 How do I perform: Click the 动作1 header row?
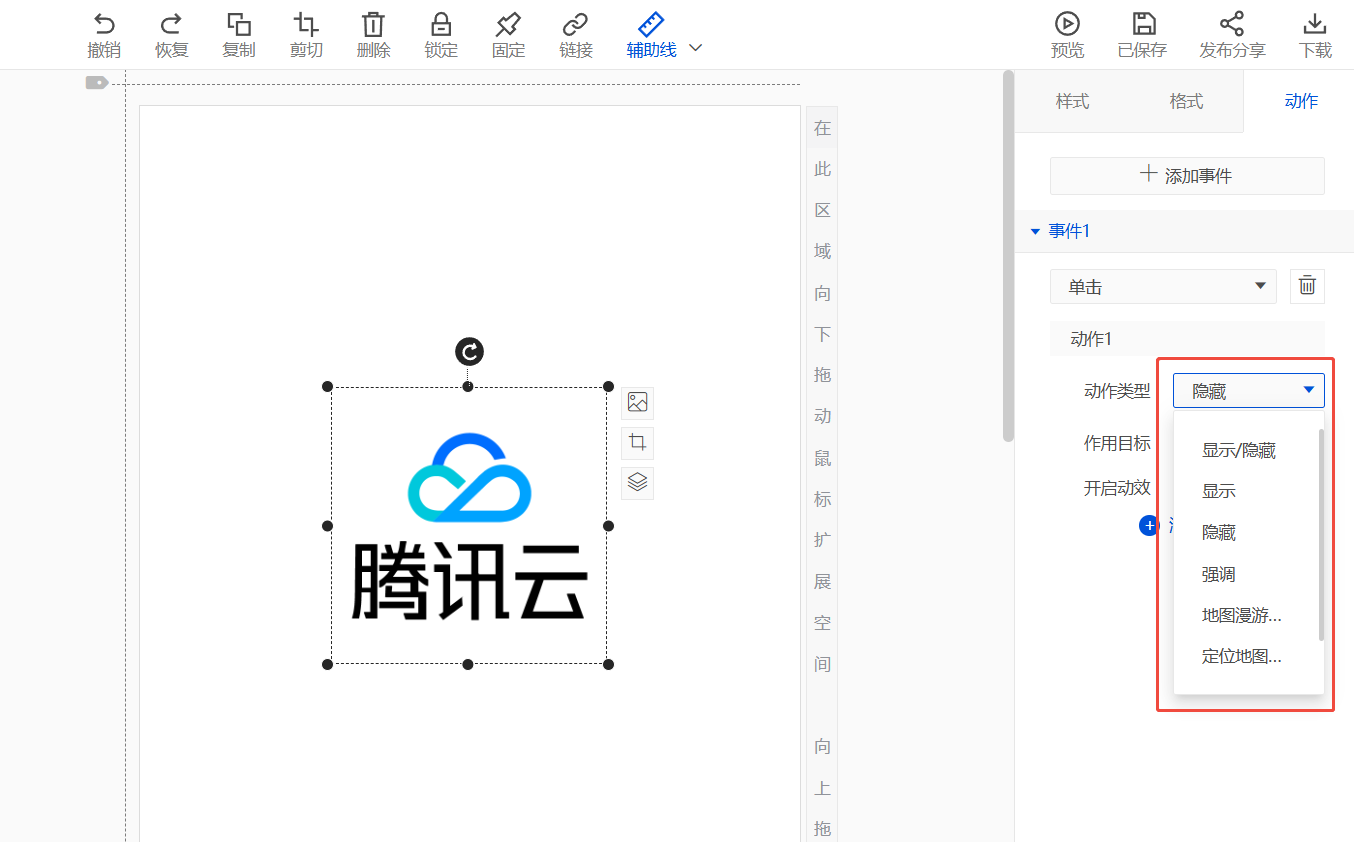point(1187,339)
